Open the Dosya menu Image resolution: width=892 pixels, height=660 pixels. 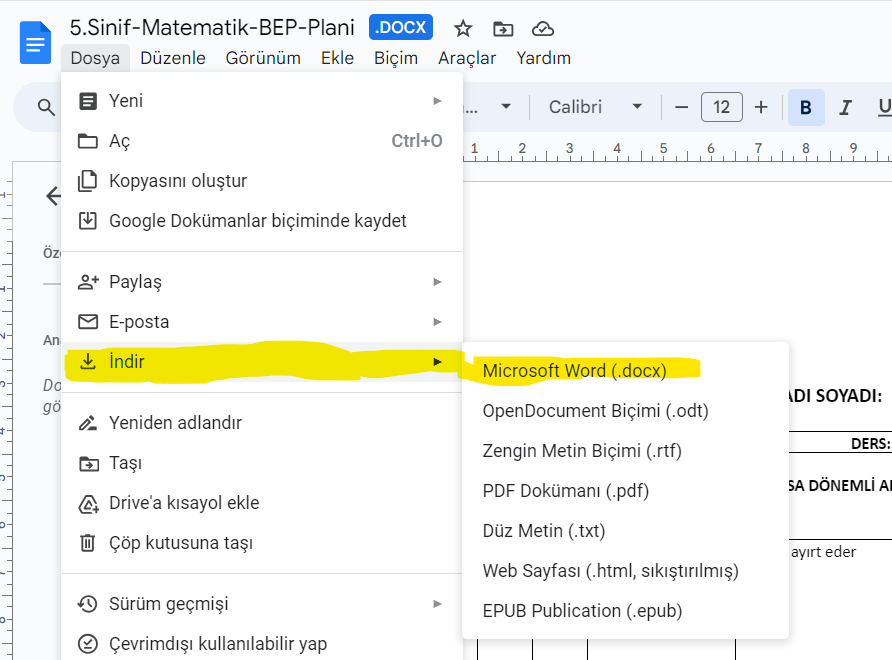[95, 58]
